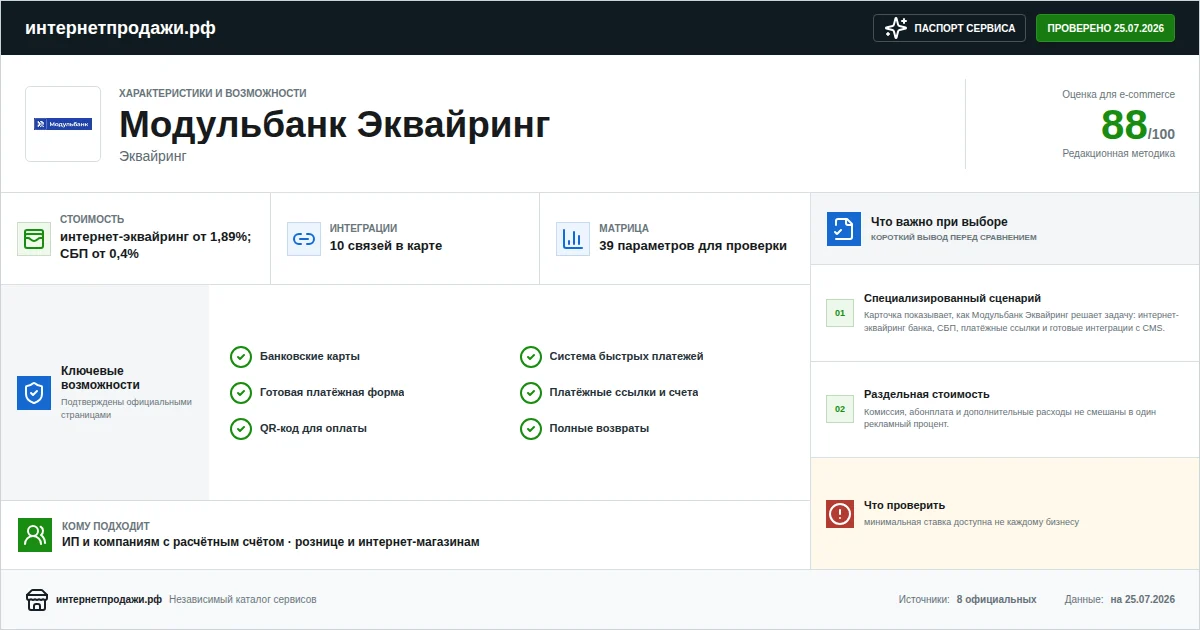Click the Ключевые возможности heading
Viewport: 1200px width, 630px height.
(100, 378)
